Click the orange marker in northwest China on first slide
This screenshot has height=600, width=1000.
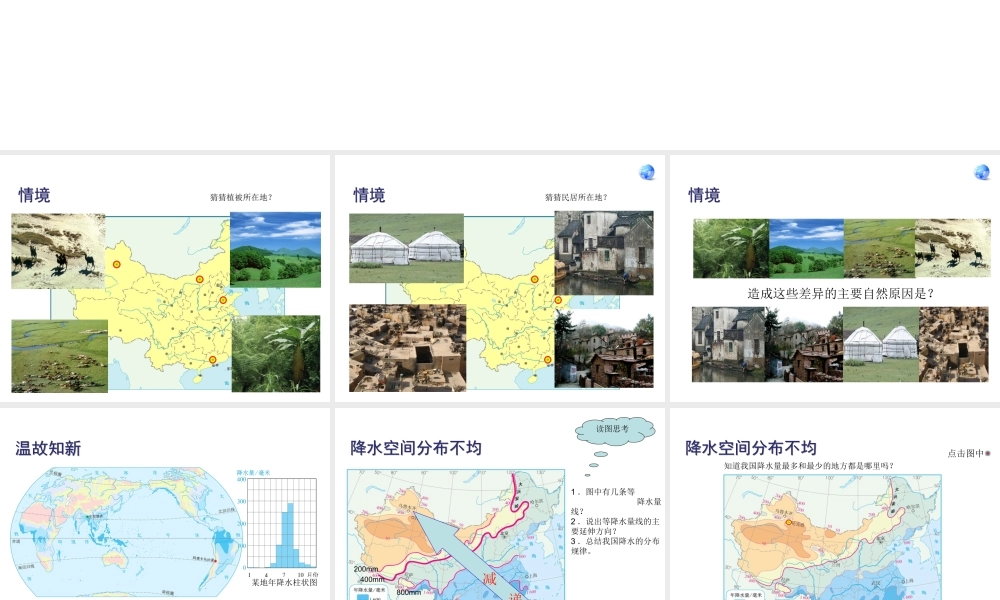click(x=117, y=264)
